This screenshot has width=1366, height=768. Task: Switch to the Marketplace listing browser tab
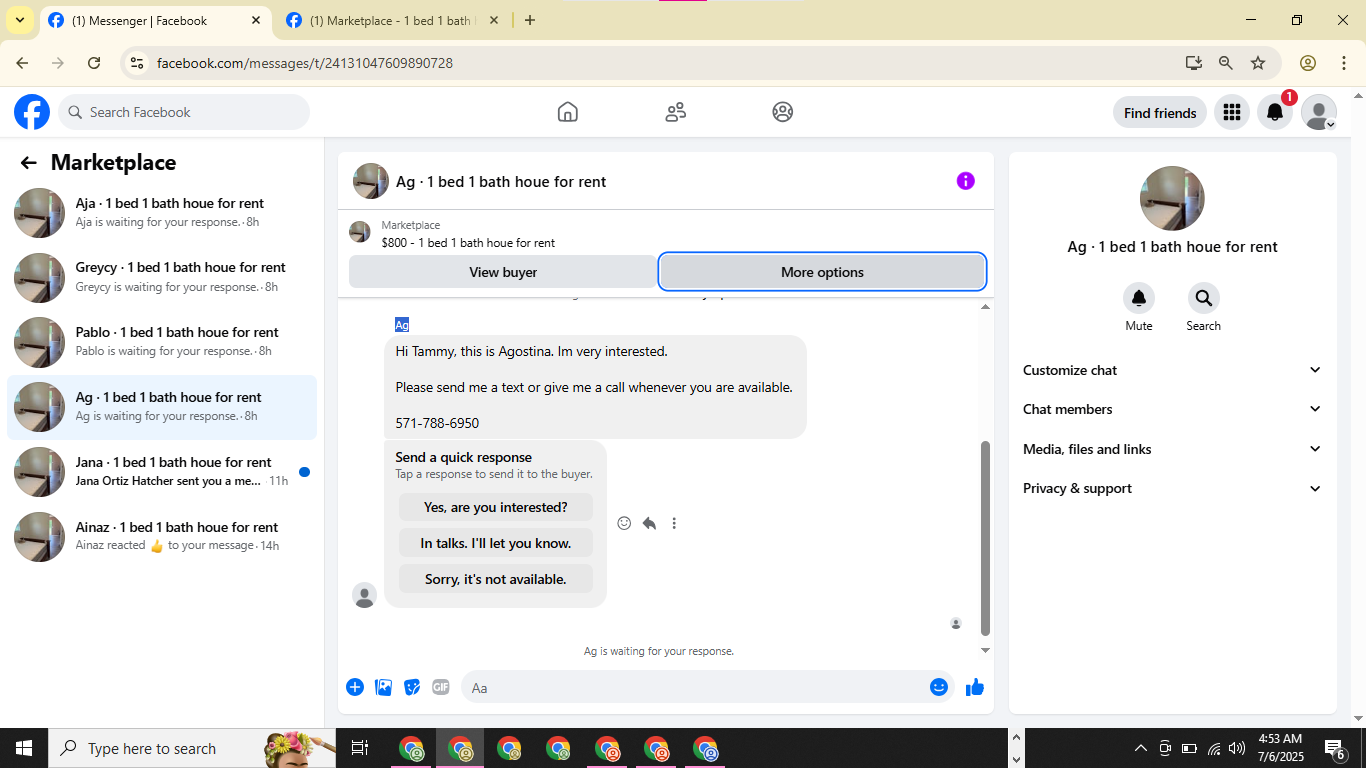pos(391,20)
